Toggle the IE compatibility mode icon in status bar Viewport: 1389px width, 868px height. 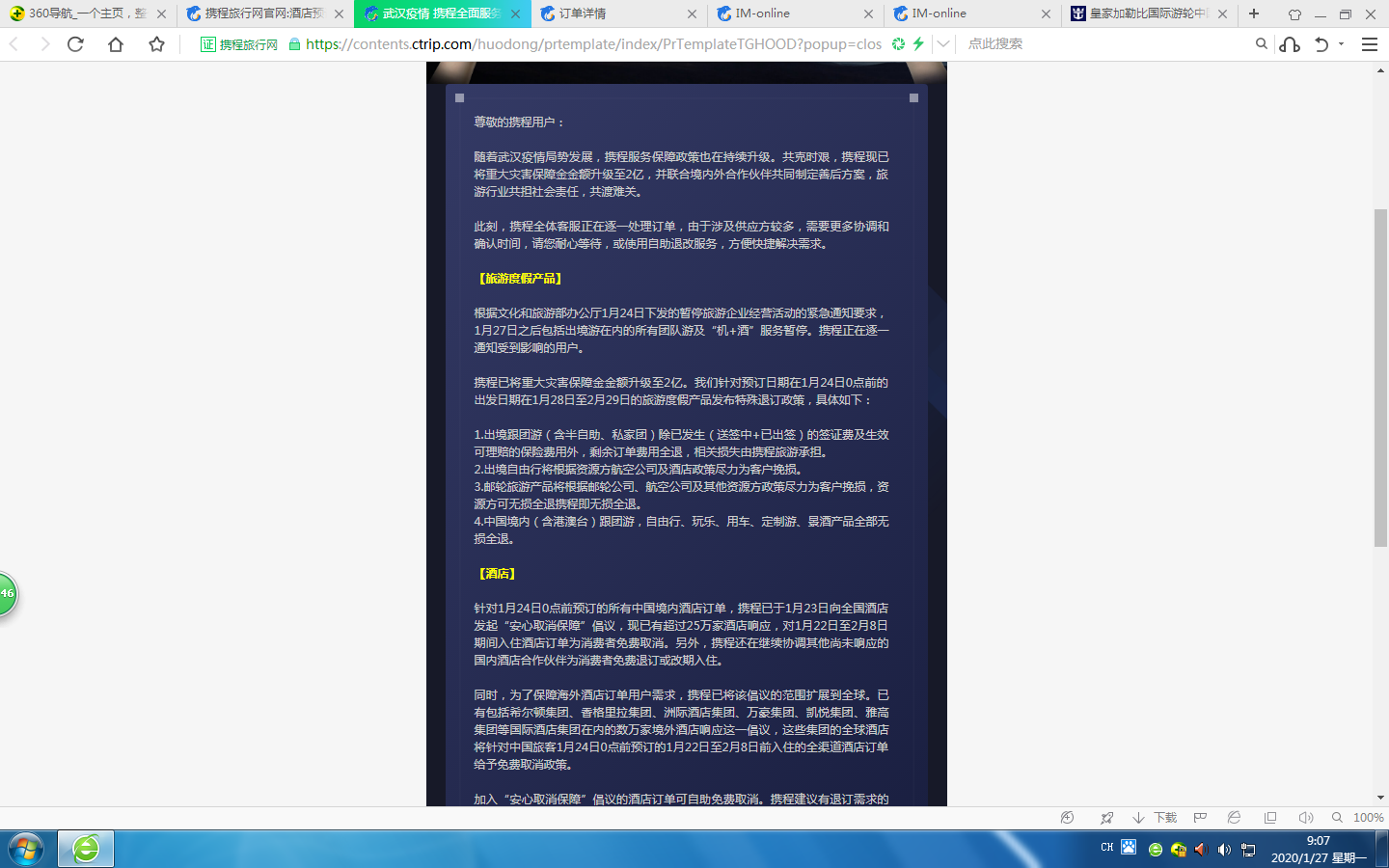pyautogui.click(x=1234, y=818)
